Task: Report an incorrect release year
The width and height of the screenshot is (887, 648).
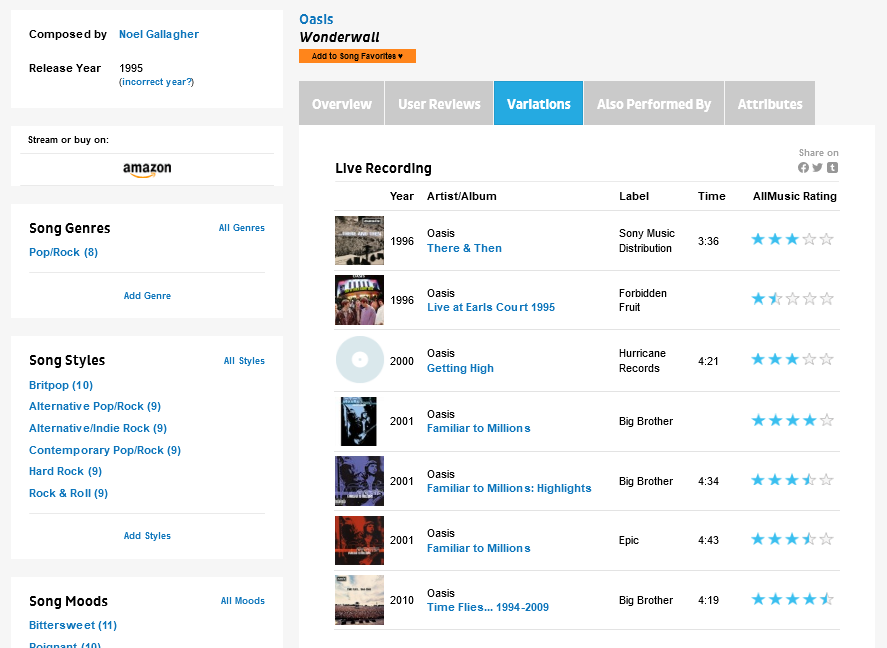Action: tap(156, 82)
